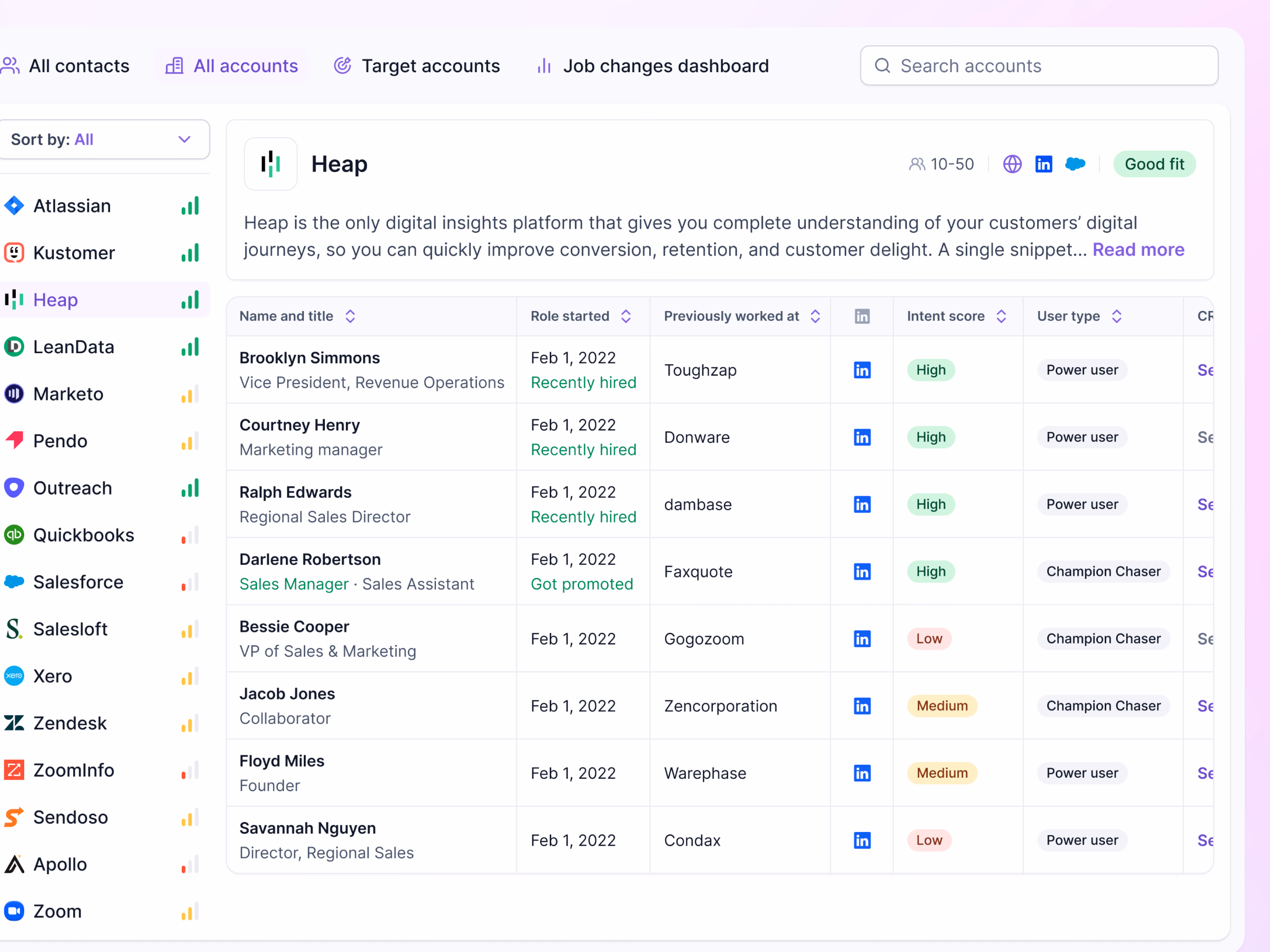This screenshot has height=952, width=1270.
Task: Click the LinkedIn column header icon
Action: 862,316
